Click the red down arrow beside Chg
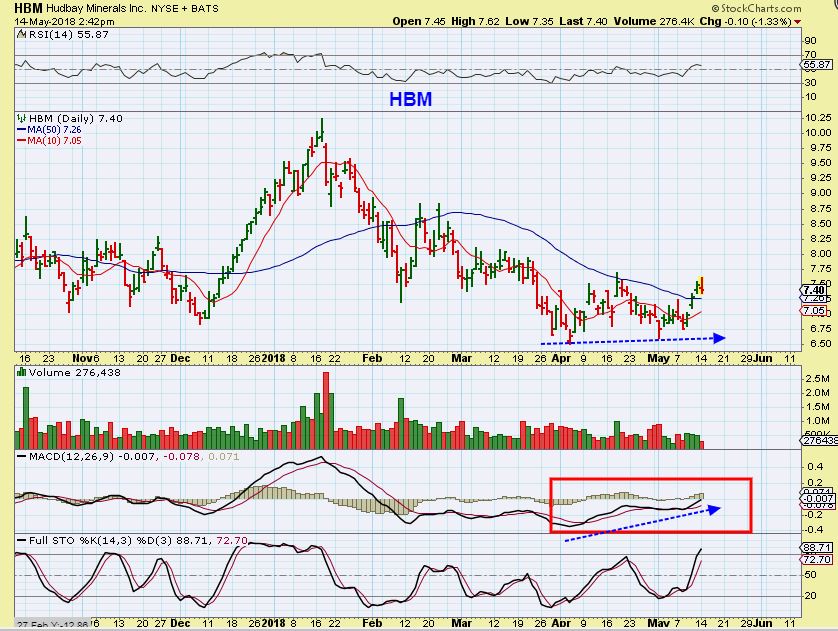The image size is (838, 631). click(x=797, y=22)
